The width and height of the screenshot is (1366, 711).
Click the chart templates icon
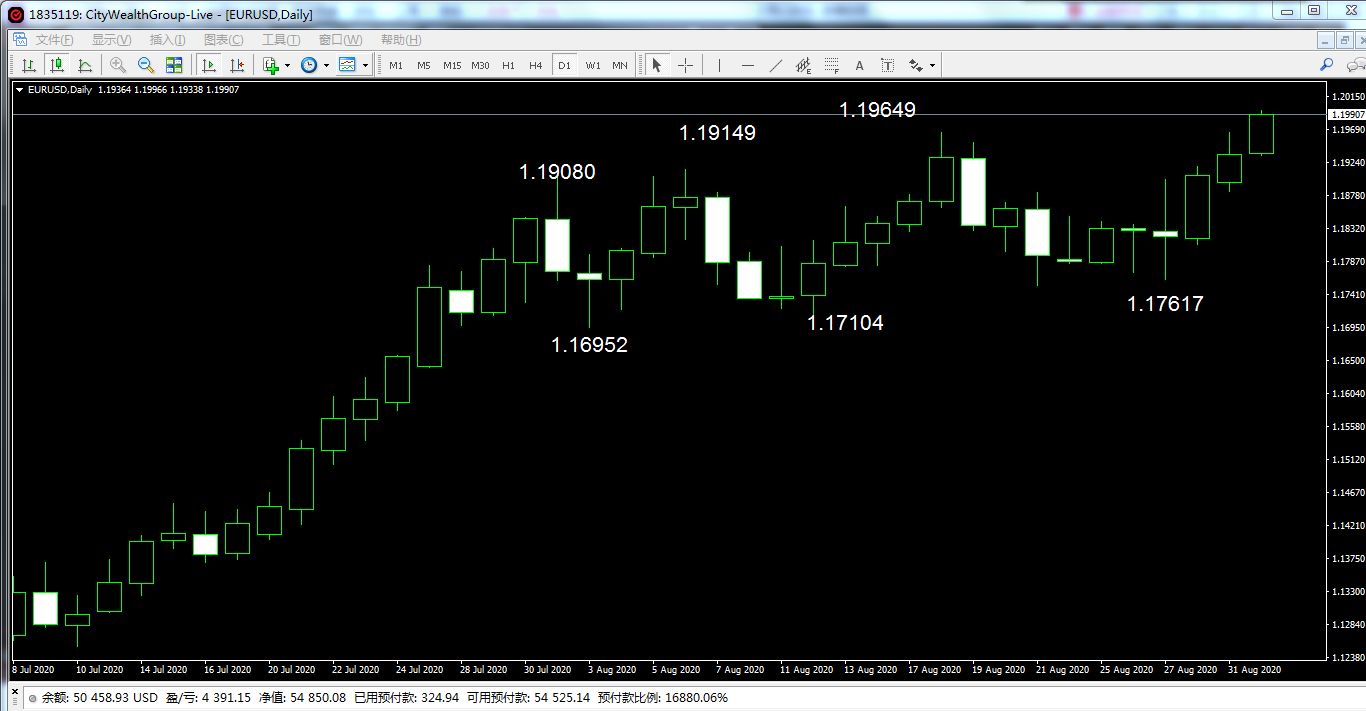[x=348, y=65]
